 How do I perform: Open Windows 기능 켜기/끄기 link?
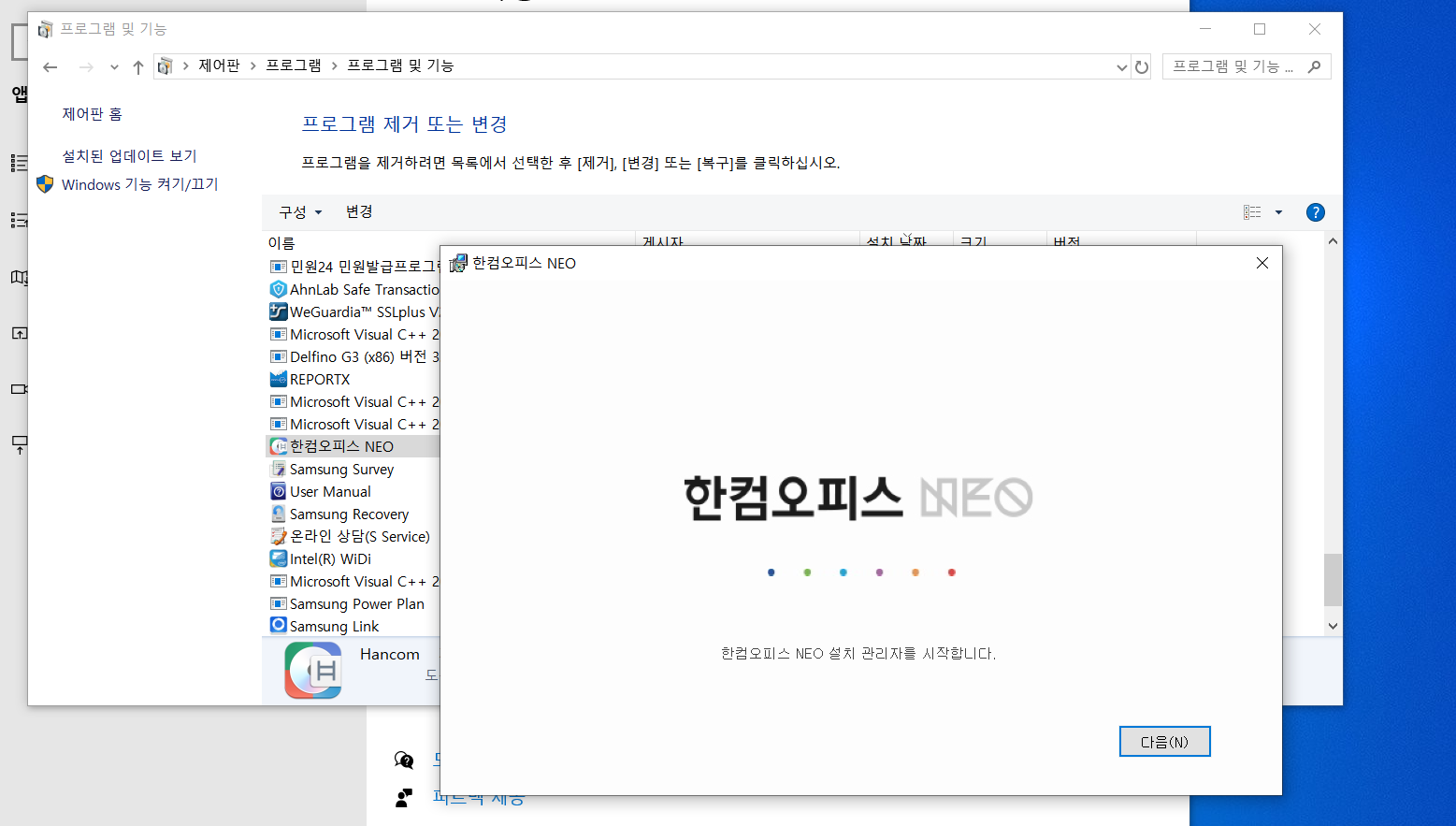coord(139,184)
